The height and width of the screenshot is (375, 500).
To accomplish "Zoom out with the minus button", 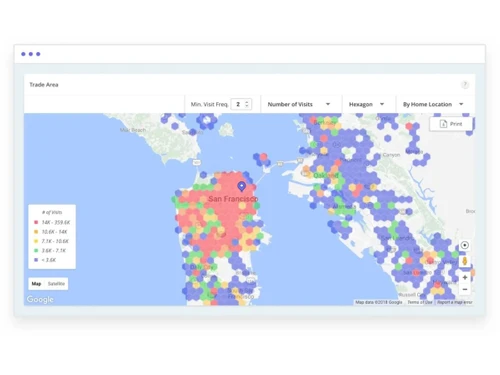I will [x=465, y=289].
